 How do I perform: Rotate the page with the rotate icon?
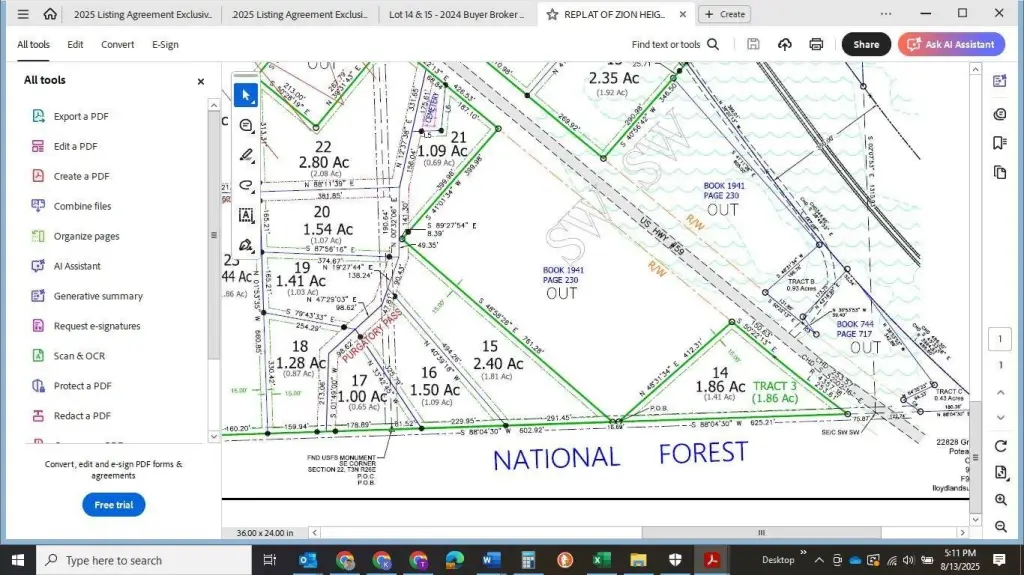[1000, 445]
